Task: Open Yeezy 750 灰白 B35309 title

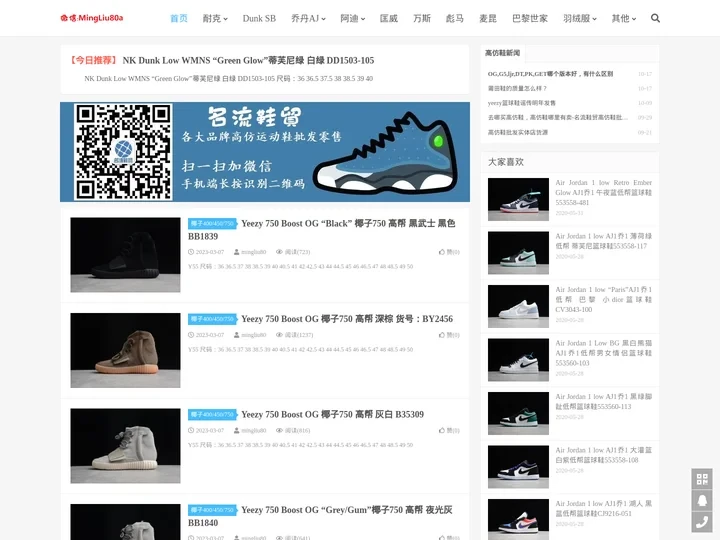Action: coord(332,414)
